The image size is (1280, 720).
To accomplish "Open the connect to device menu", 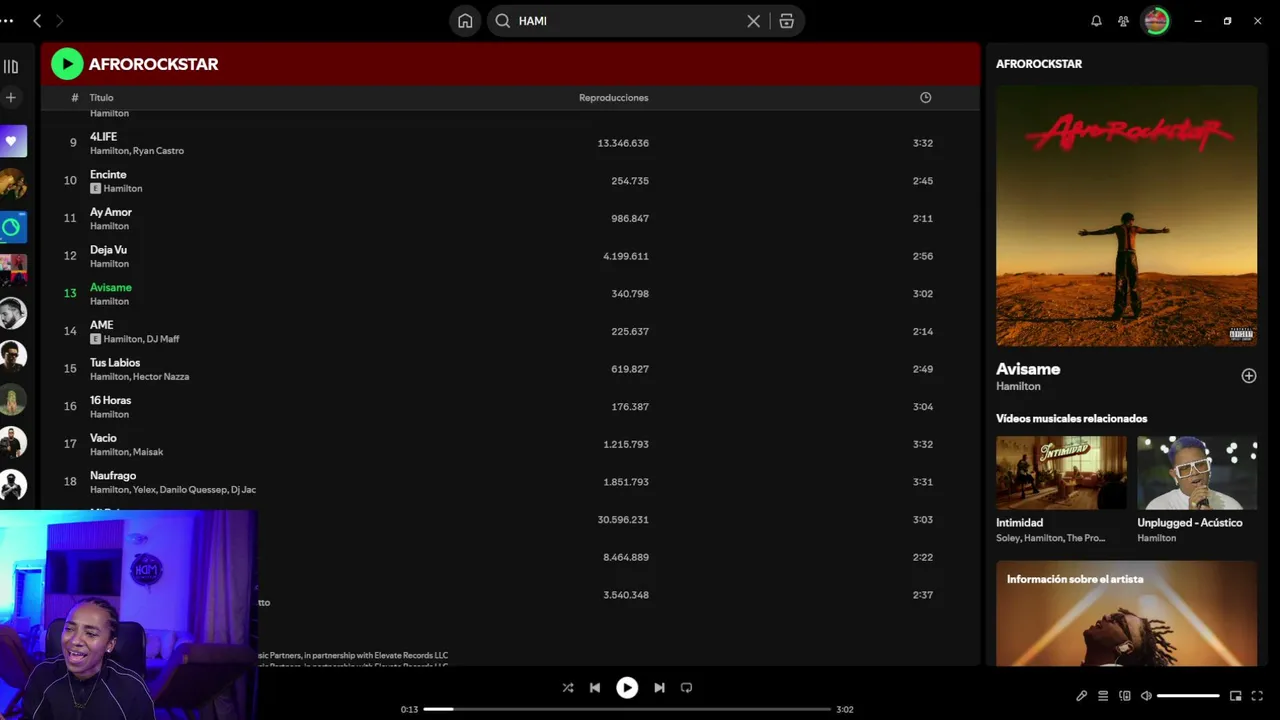I will click(x=1125, y=696).
